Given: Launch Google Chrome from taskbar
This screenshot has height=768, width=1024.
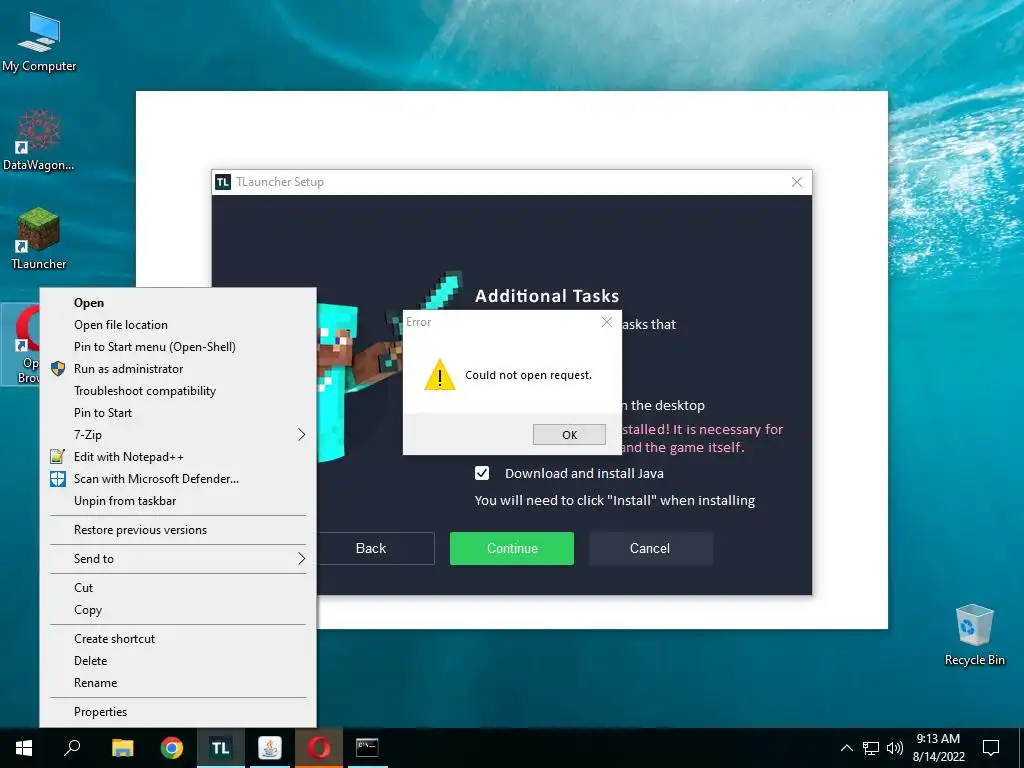Looking at the screenshot, I should click(172, 748).
